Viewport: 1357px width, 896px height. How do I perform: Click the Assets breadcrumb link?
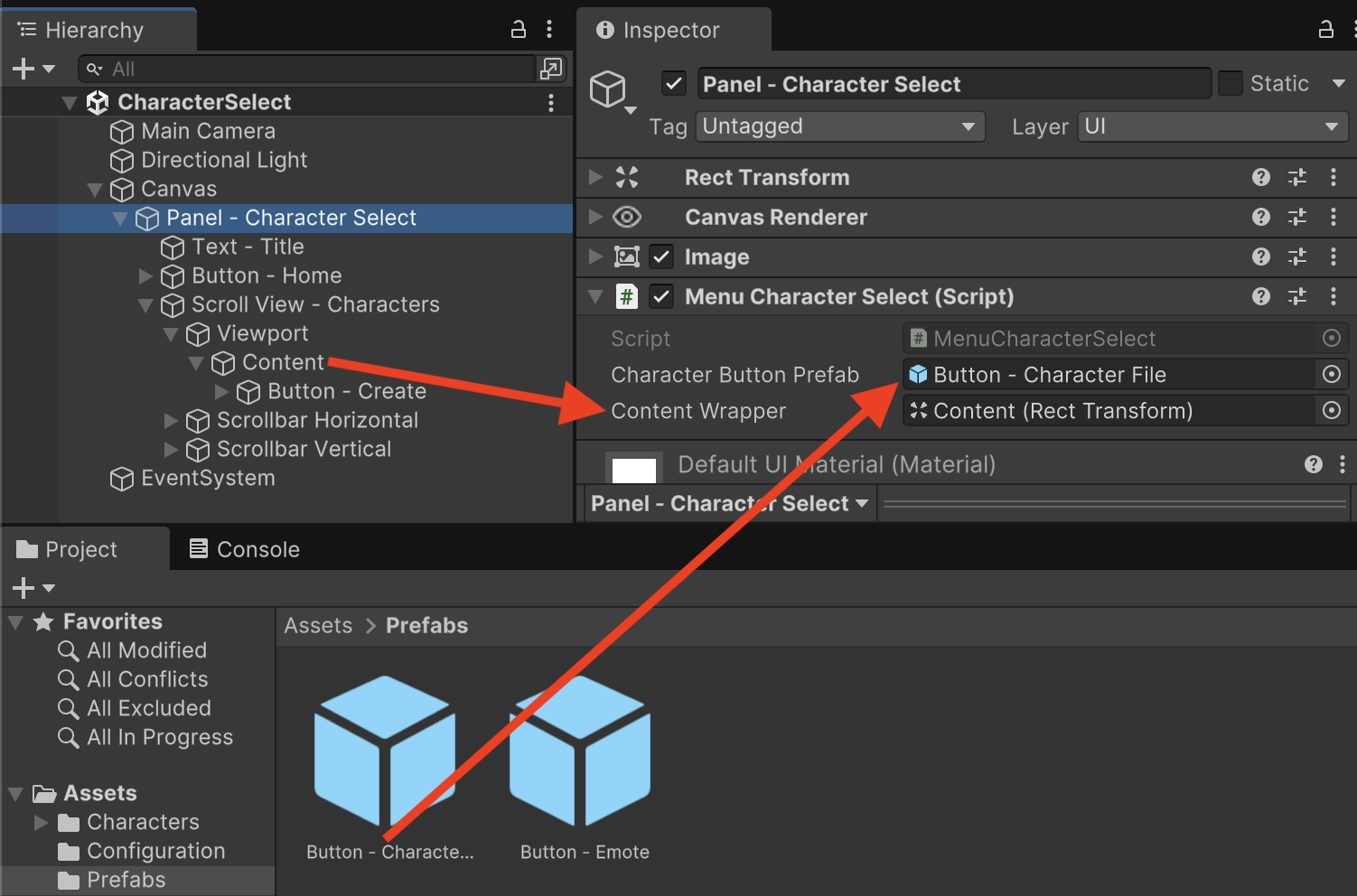pos(318,625)
